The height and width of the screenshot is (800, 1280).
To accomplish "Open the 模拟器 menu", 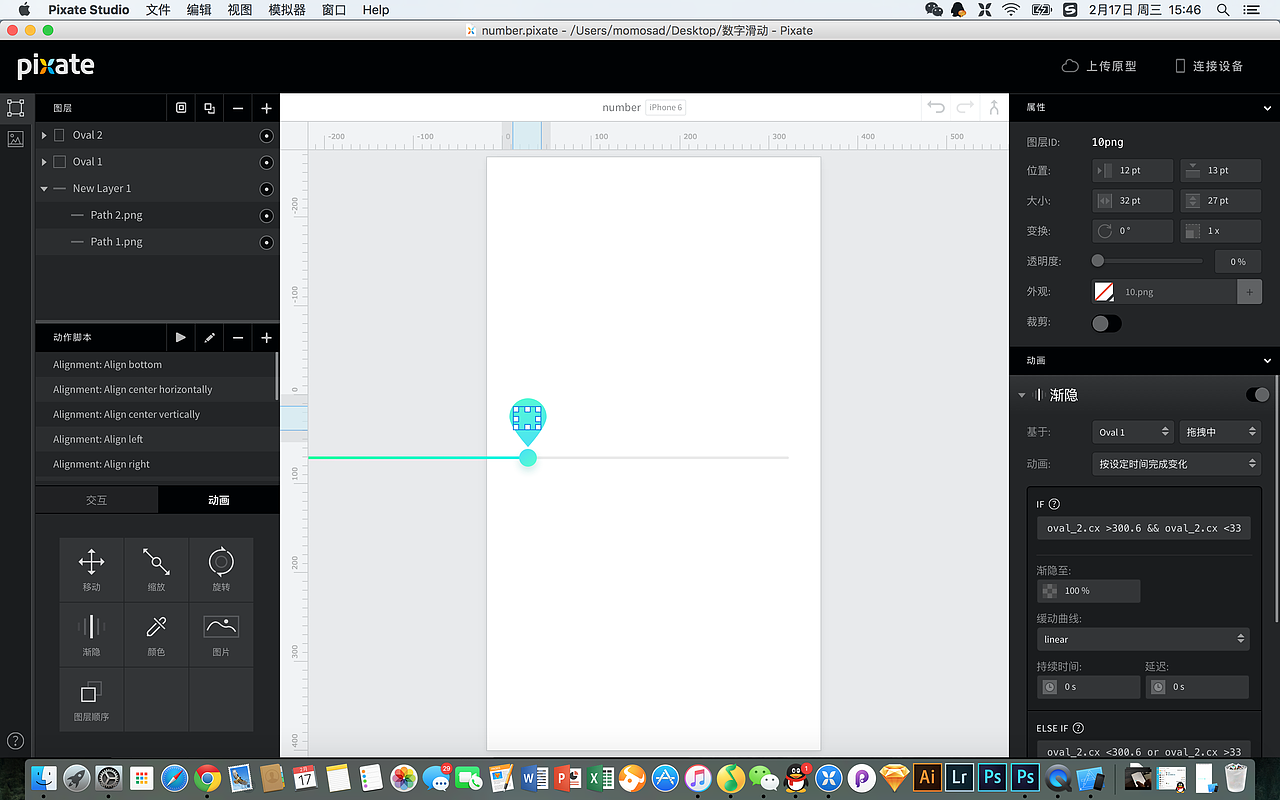I will [287, 10].
